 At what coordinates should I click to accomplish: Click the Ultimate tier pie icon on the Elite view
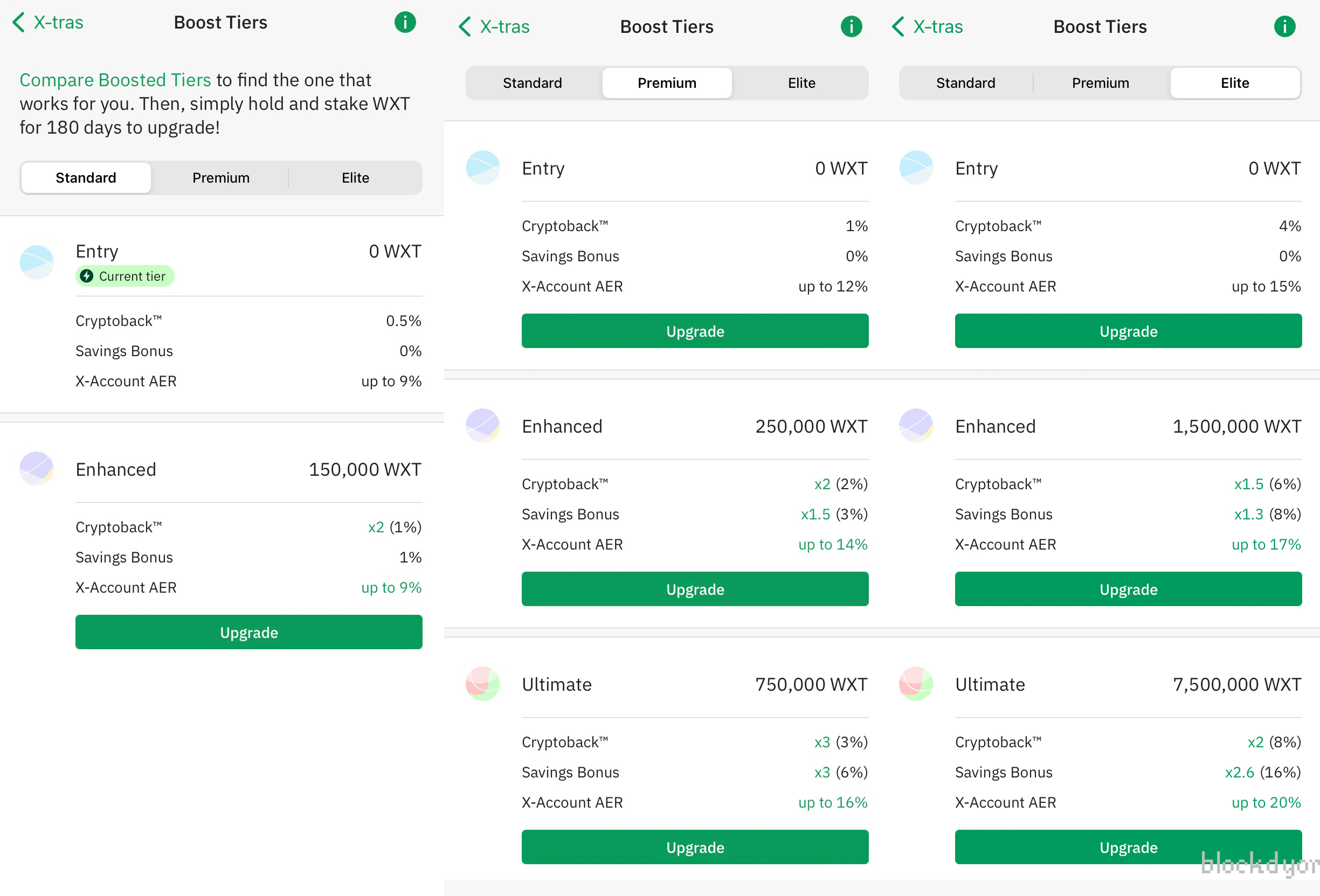pos(916,684)
